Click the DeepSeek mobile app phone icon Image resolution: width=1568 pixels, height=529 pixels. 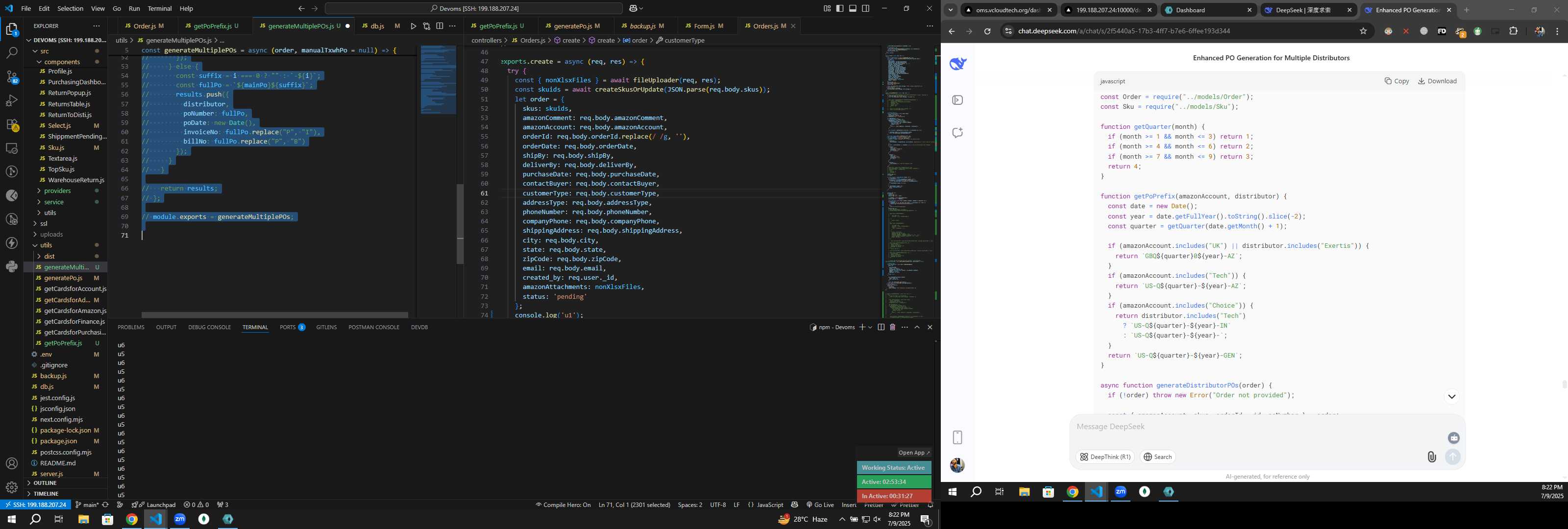pos(957,437)
